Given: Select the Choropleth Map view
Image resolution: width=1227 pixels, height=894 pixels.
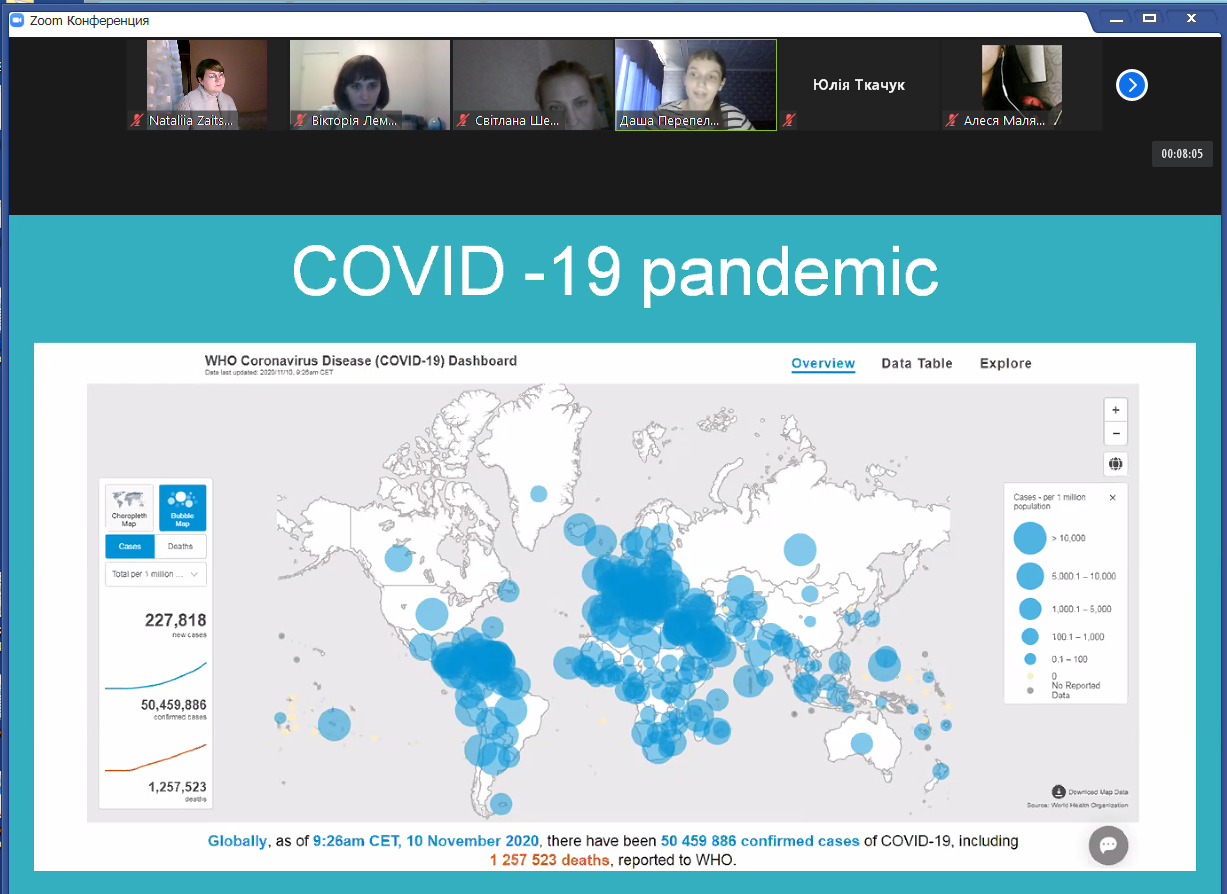Looking at the screenshot, I should tap(129, 508).
